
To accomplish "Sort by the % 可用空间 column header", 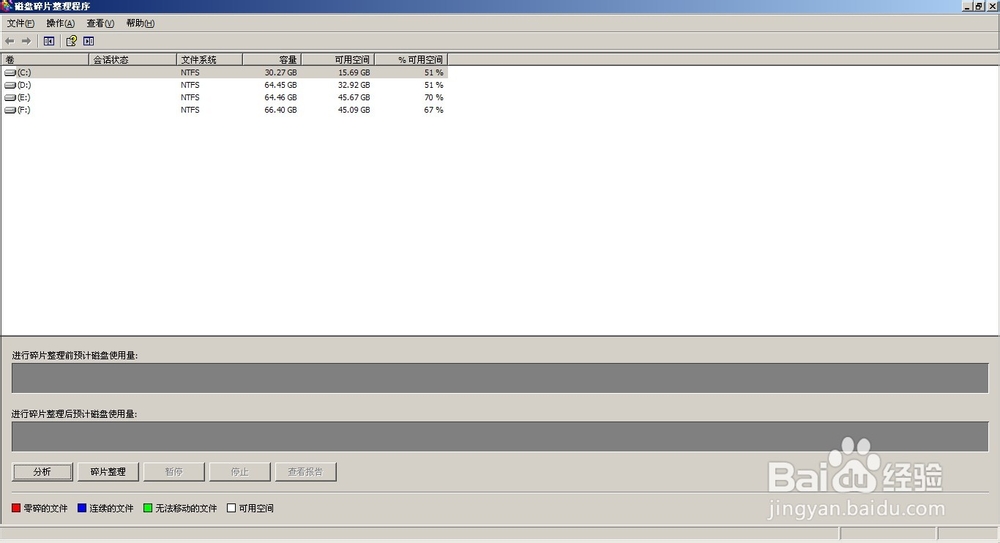I will (411, 59).
